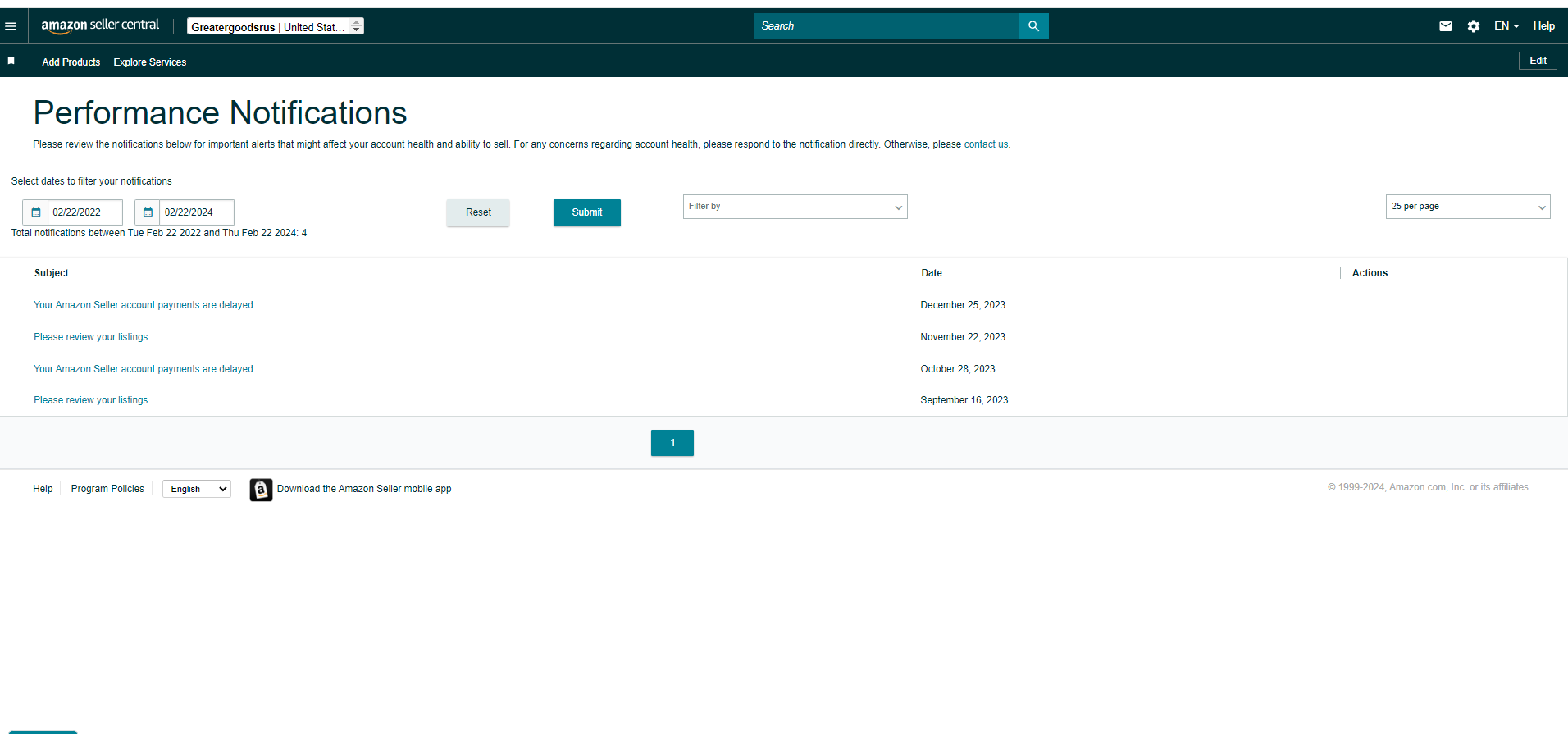Screen dimensions: 1568x734
Task: Click the Search input field
Action: tap(887, 26)
